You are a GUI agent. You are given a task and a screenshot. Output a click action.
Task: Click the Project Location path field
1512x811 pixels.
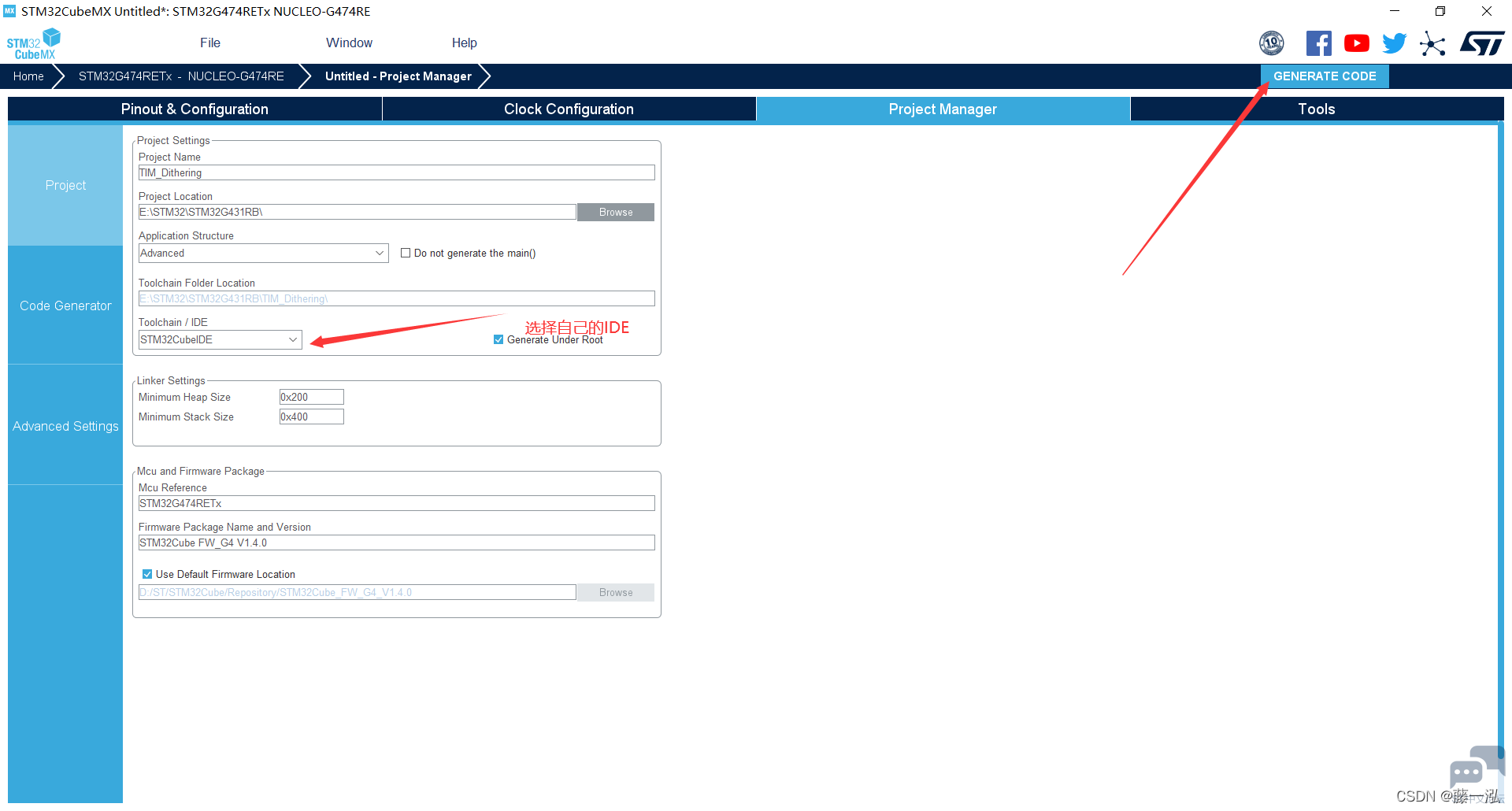click(358, 212)
